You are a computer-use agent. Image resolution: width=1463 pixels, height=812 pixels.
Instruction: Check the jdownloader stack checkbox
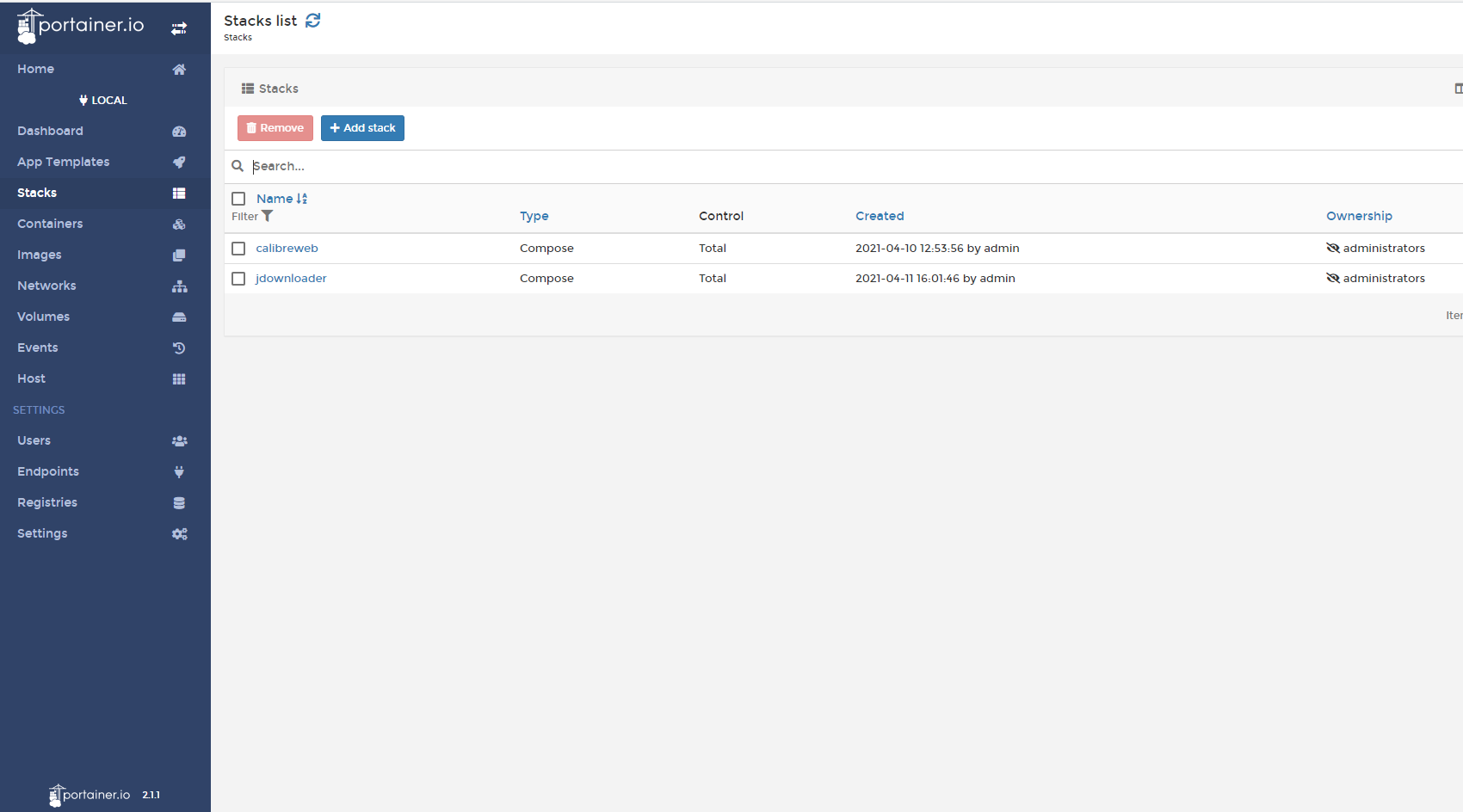238,279
